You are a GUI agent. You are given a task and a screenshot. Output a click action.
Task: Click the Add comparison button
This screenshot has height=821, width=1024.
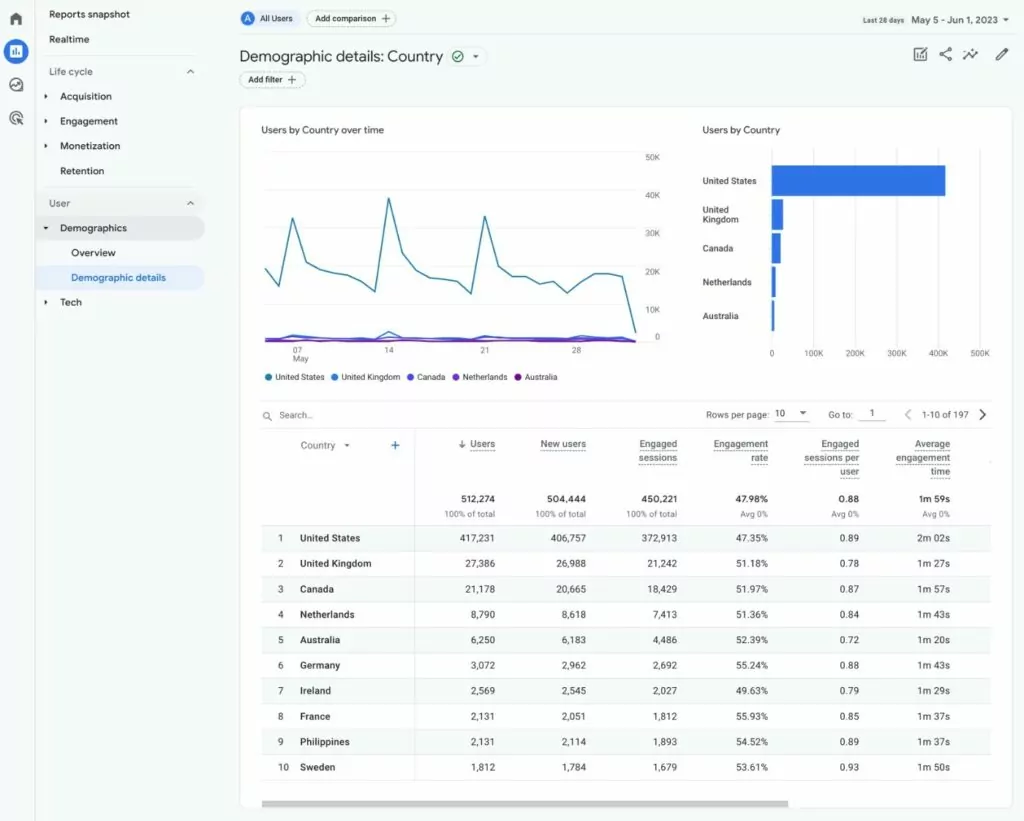(x=352, y=18)
